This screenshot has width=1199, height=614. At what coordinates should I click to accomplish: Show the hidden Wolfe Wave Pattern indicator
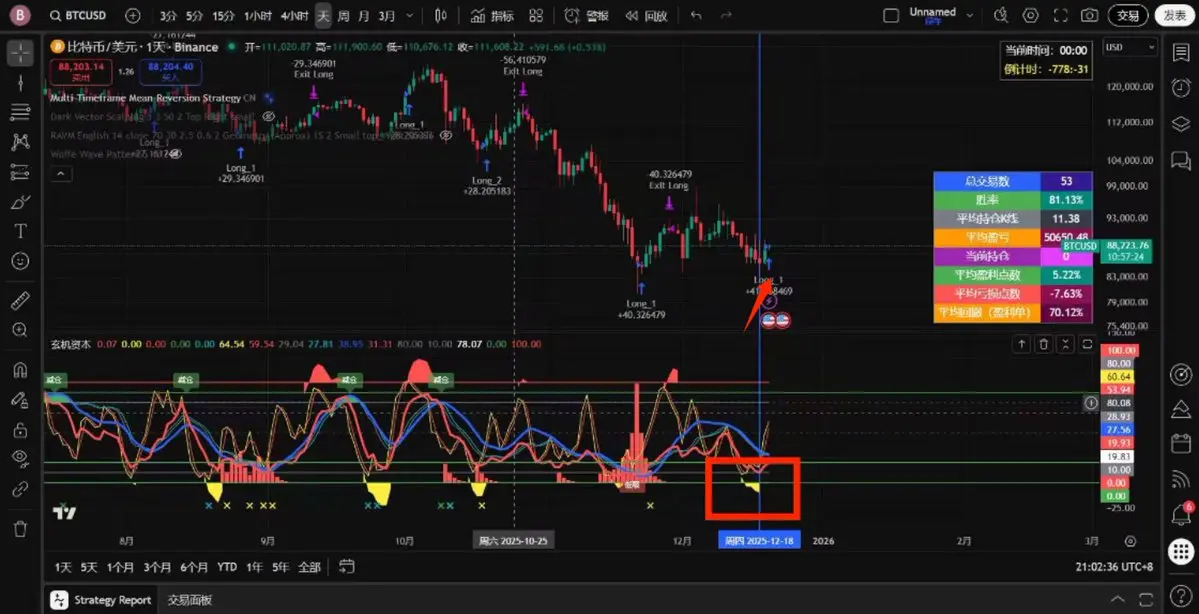pos(175,154)
